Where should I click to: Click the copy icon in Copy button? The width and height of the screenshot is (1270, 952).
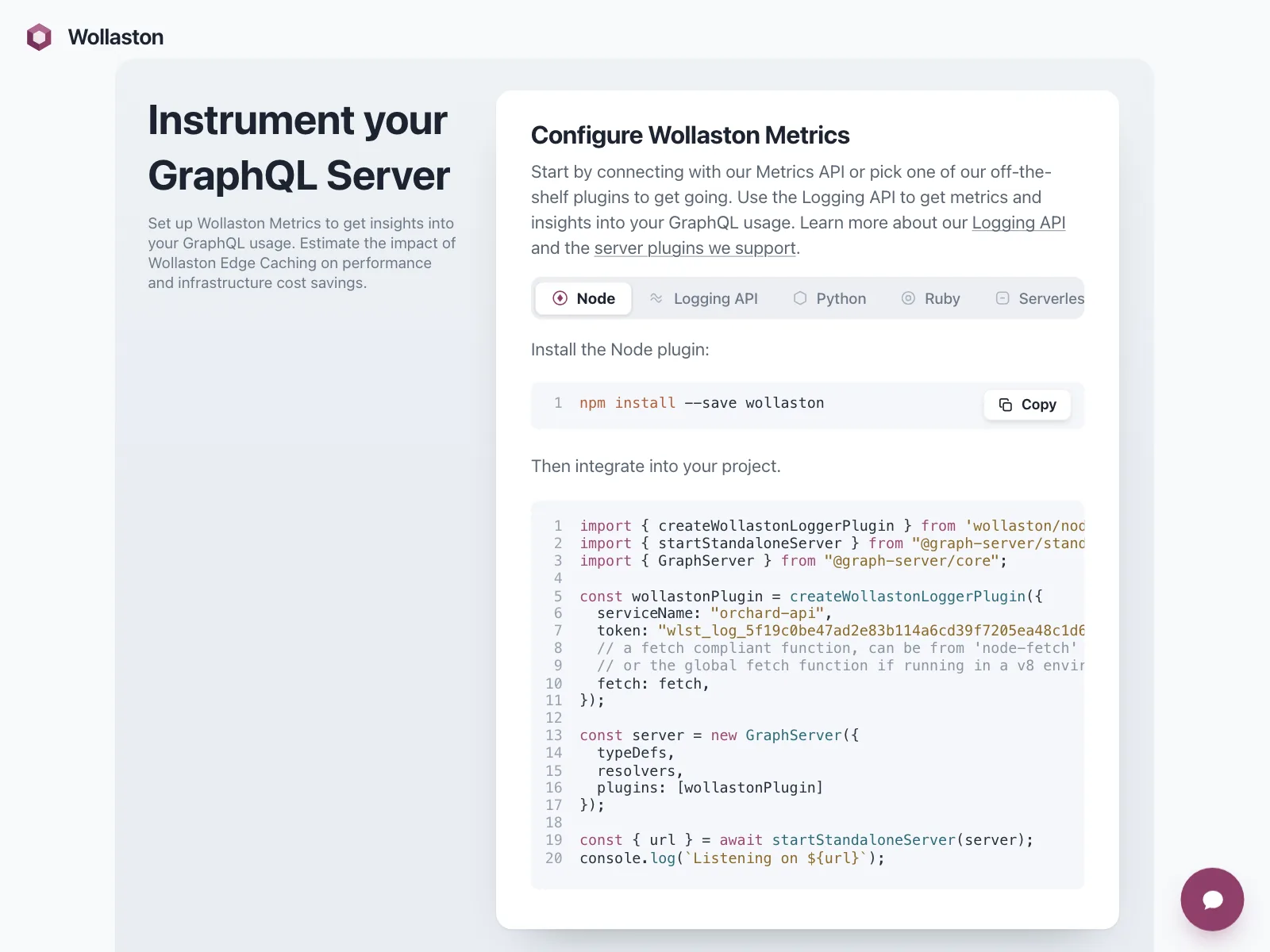tap(1006, 405)
